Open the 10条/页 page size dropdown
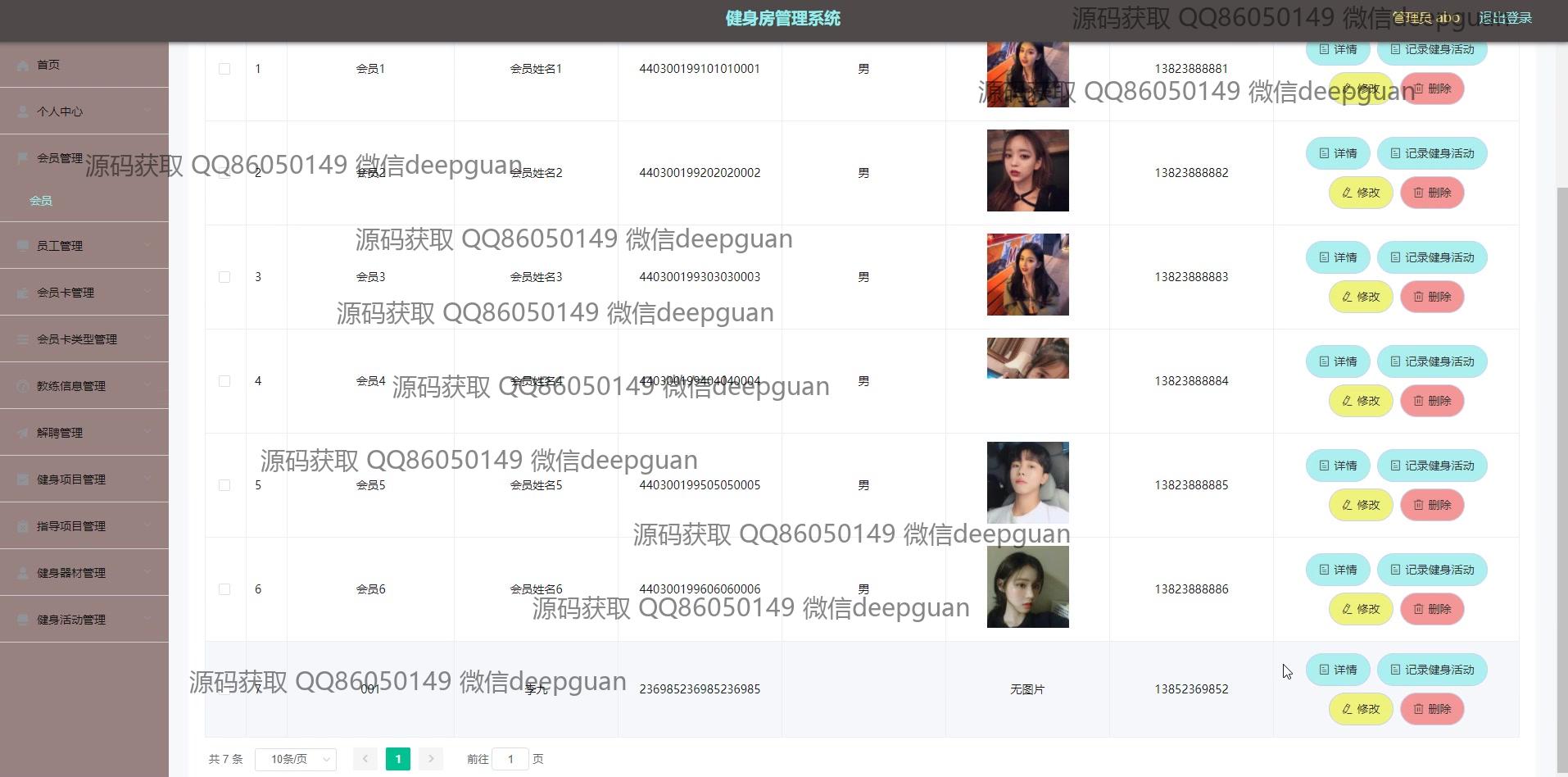This screenshot has height=777, width=1568. tap(295, 759)
